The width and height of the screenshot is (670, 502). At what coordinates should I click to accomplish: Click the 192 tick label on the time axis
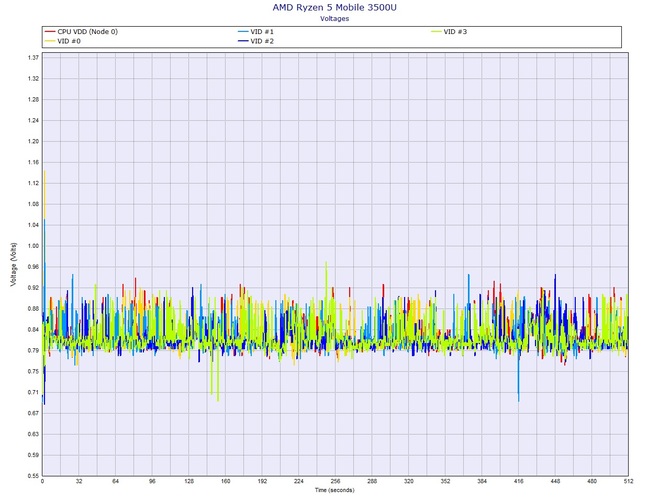tap(262, 481)
